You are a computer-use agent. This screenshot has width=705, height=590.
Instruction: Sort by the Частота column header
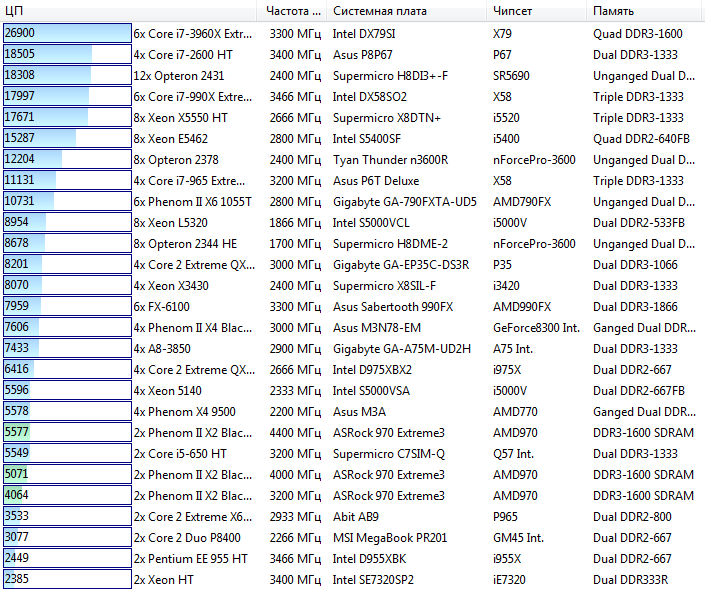click(292, 11)
